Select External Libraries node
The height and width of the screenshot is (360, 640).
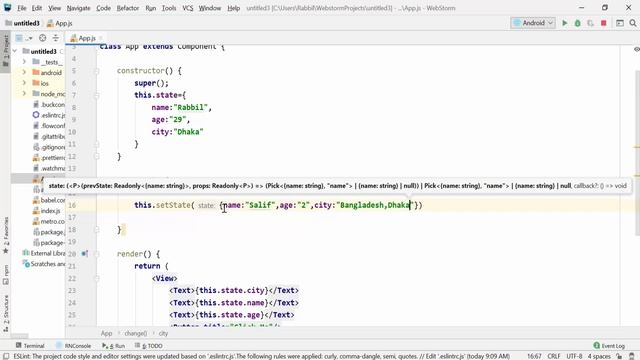tap(44, 253)
